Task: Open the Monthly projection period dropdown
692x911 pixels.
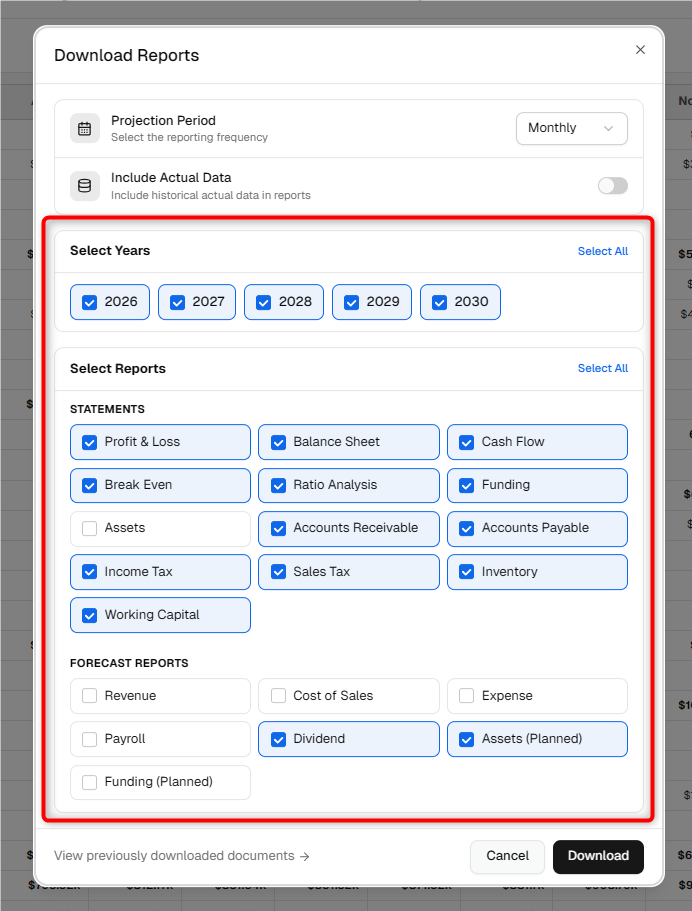Action: pyautogui.click(x=572, y=128)
